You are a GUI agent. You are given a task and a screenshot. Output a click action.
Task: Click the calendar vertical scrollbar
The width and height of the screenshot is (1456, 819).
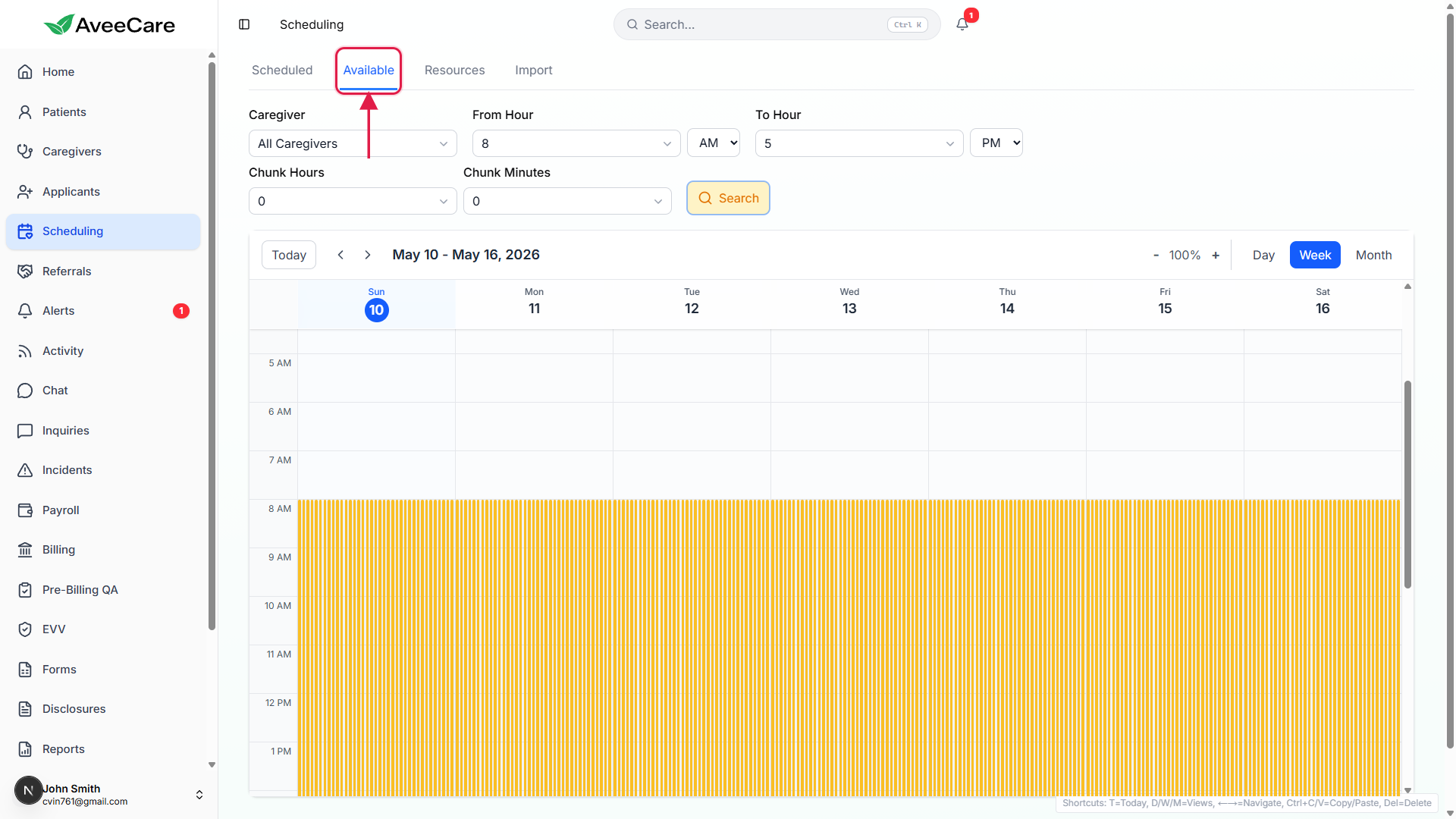pyautogui.click(x=1407, y=485)
